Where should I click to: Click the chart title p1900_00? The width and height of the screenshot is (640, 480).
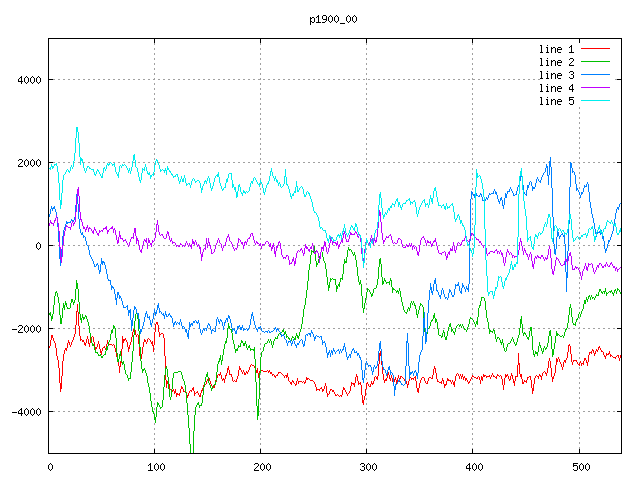(333, 20)
